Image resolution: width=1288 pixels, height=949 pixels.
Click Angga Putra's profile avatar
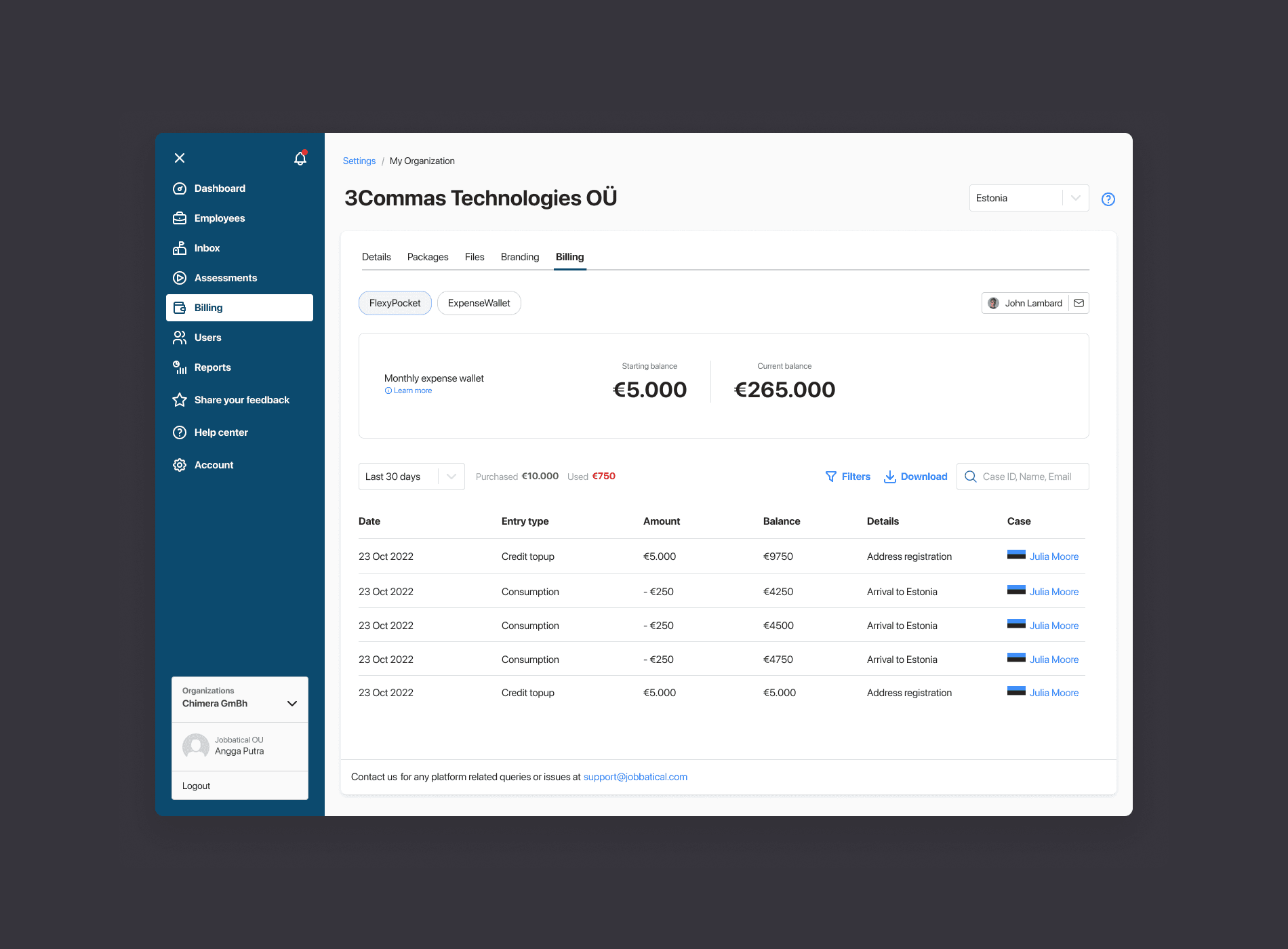tap(196, 746)
